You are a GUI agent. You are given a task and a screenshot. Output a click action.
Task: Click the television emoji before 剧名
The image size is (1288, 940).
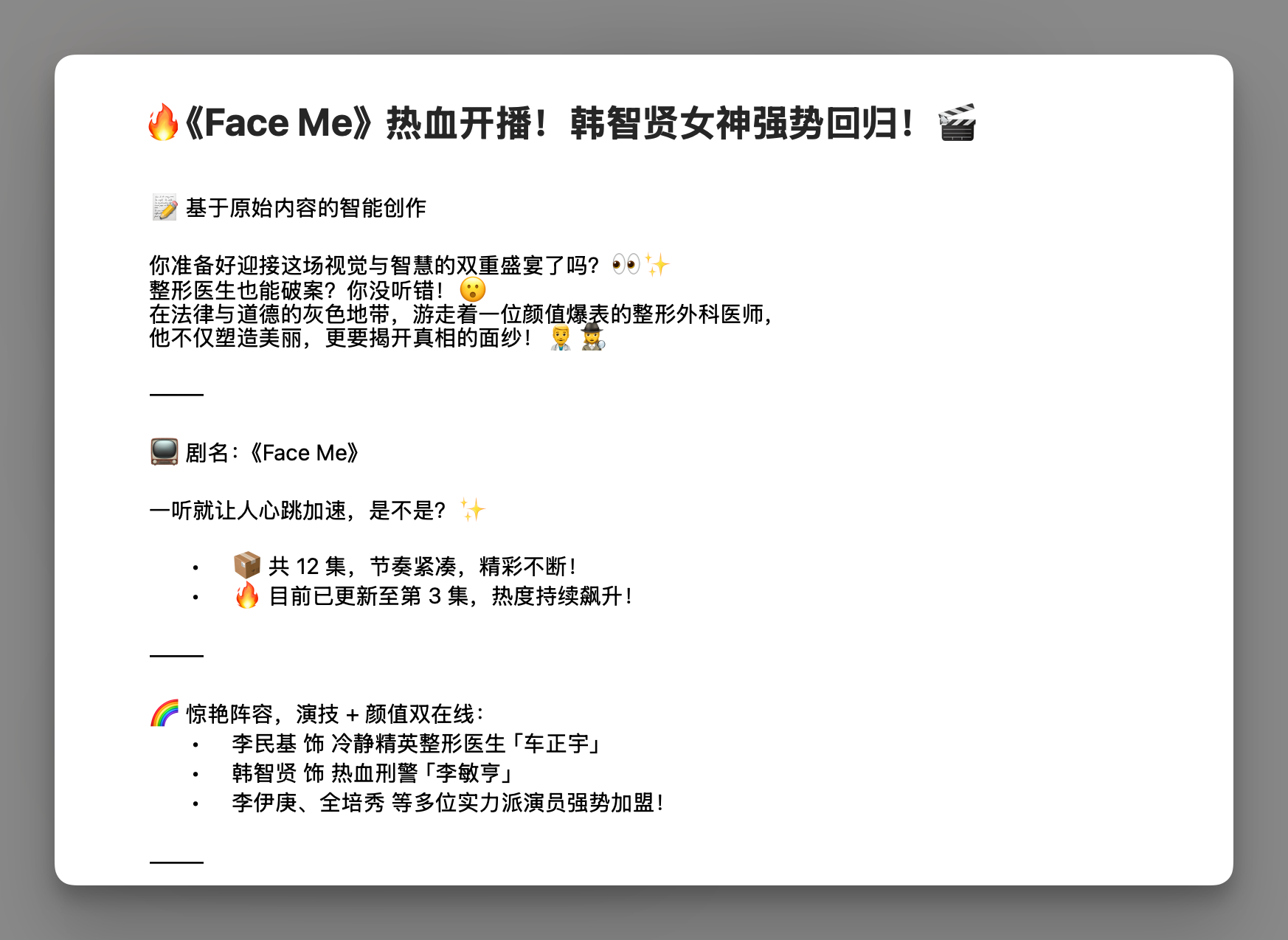[x=164, y=452]
